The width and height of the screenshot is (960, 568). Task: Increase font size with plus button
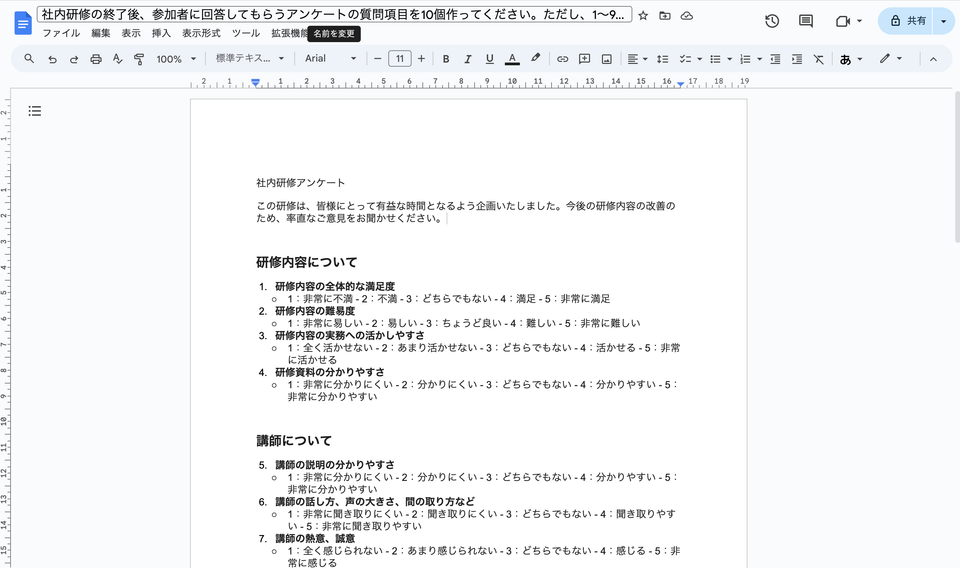click(421, 59)
